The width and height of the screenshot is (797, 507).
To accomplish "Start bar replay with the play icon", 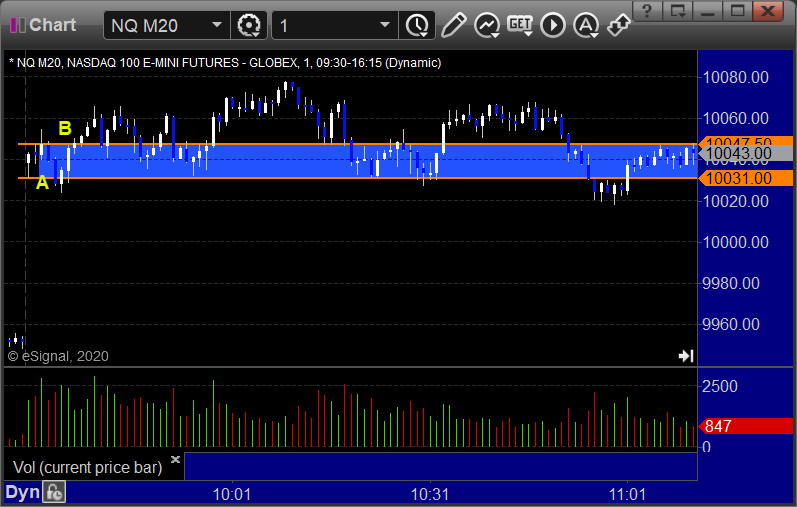I will pos(553,25).
